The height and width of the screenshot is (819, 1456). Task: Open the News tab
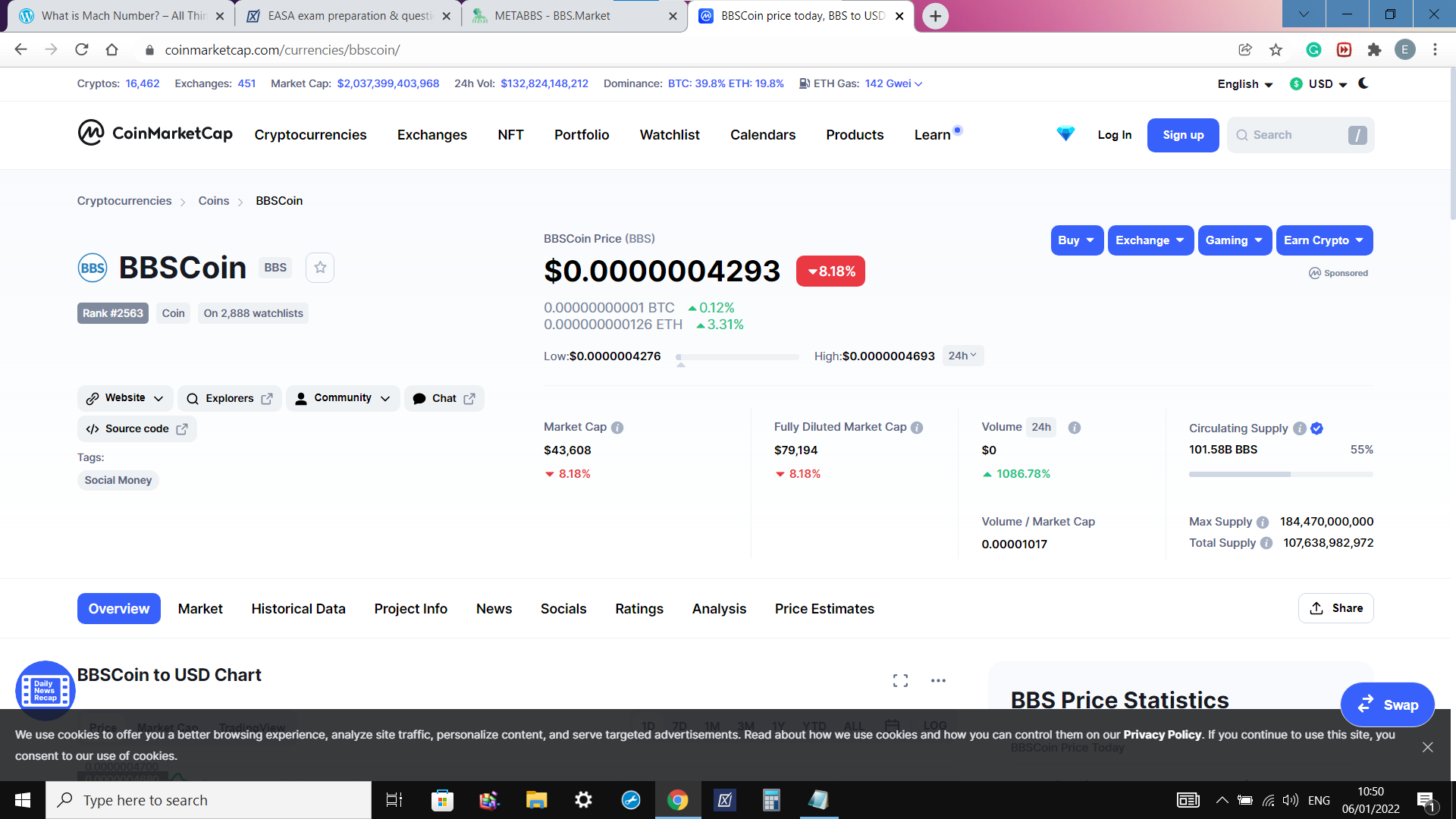click(494, 609)
